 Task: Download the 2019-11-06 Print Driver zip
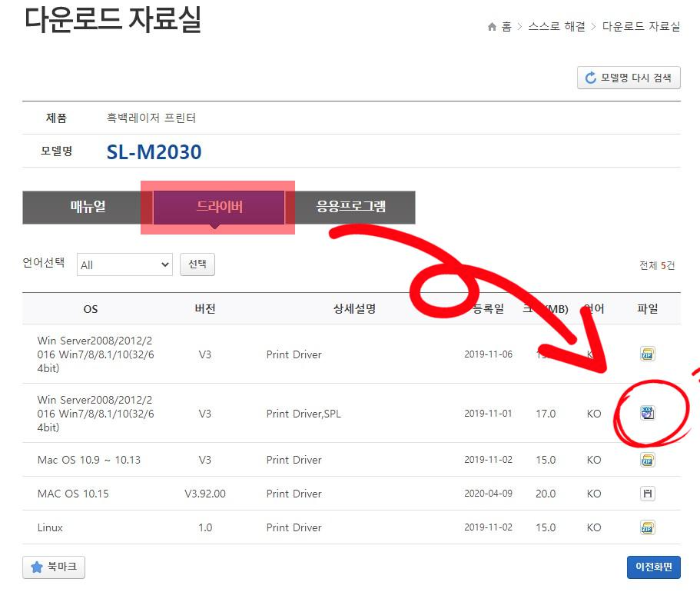[647, 354]
